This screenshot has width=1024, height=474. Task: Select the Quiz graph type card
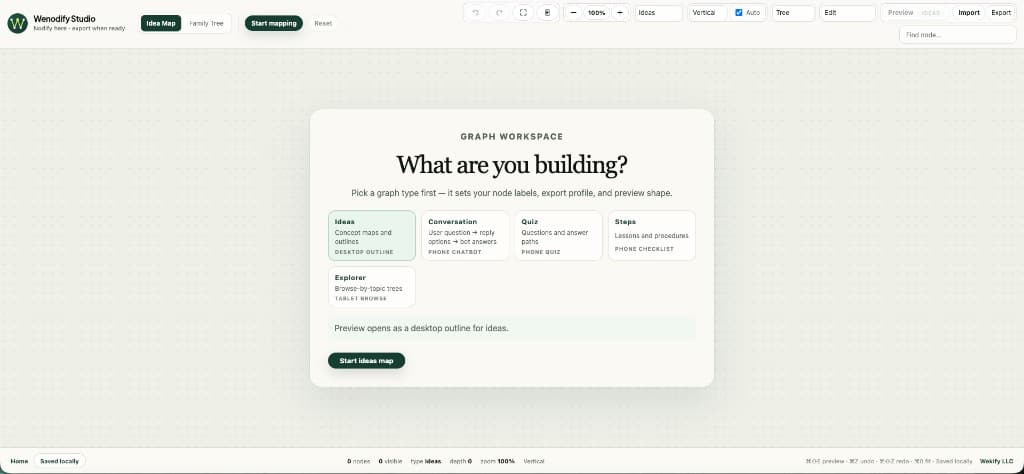(x=558, y=236)
